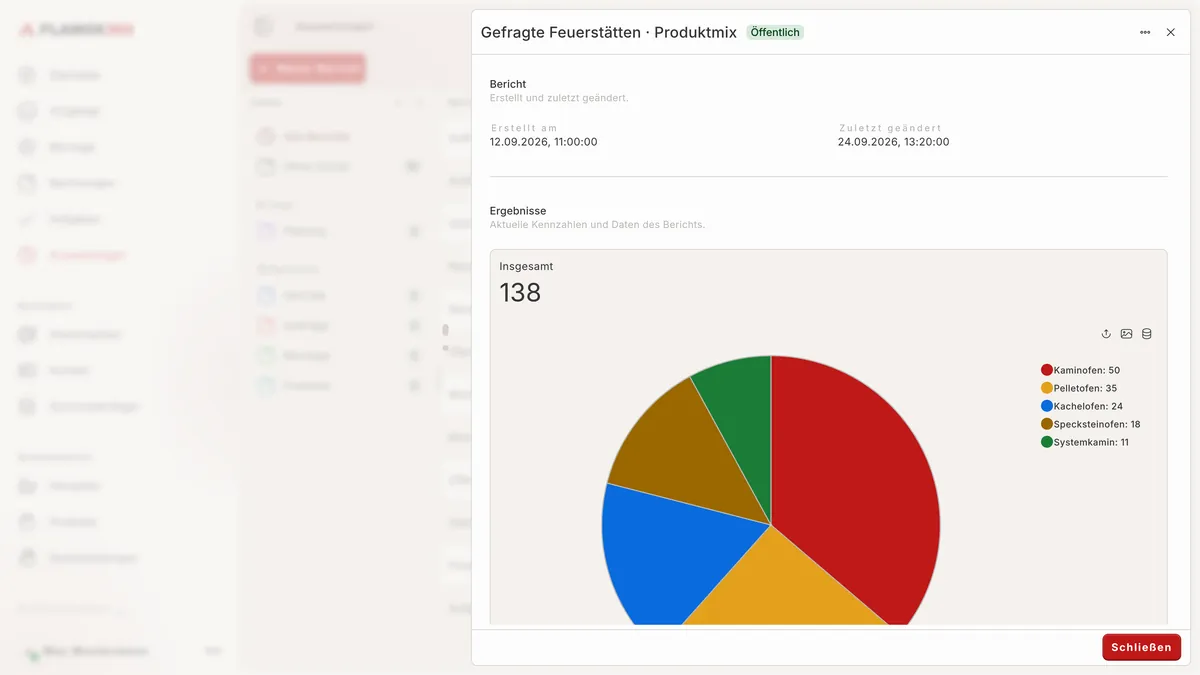Open the chart data view (database icon)
The width and height of the screenshot is (1200, 675).
click(x=1147, y=334)
